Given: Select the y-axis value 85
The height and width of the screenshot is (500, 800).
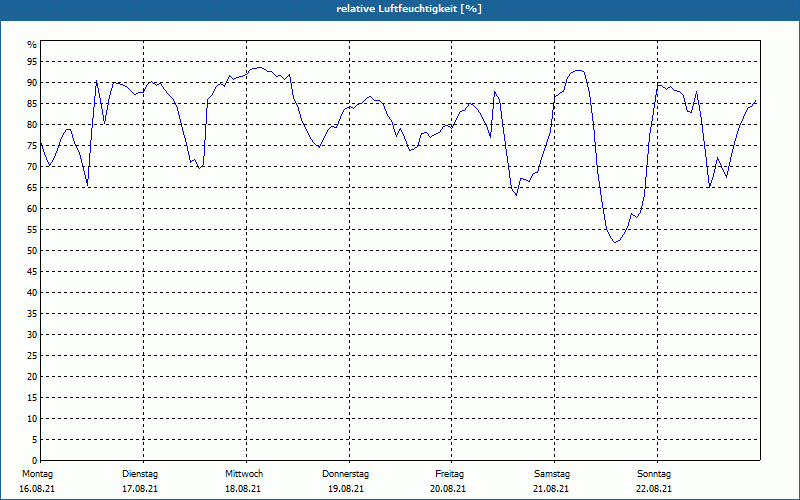Looking at the screenshot, I should [x=32, y=104].
